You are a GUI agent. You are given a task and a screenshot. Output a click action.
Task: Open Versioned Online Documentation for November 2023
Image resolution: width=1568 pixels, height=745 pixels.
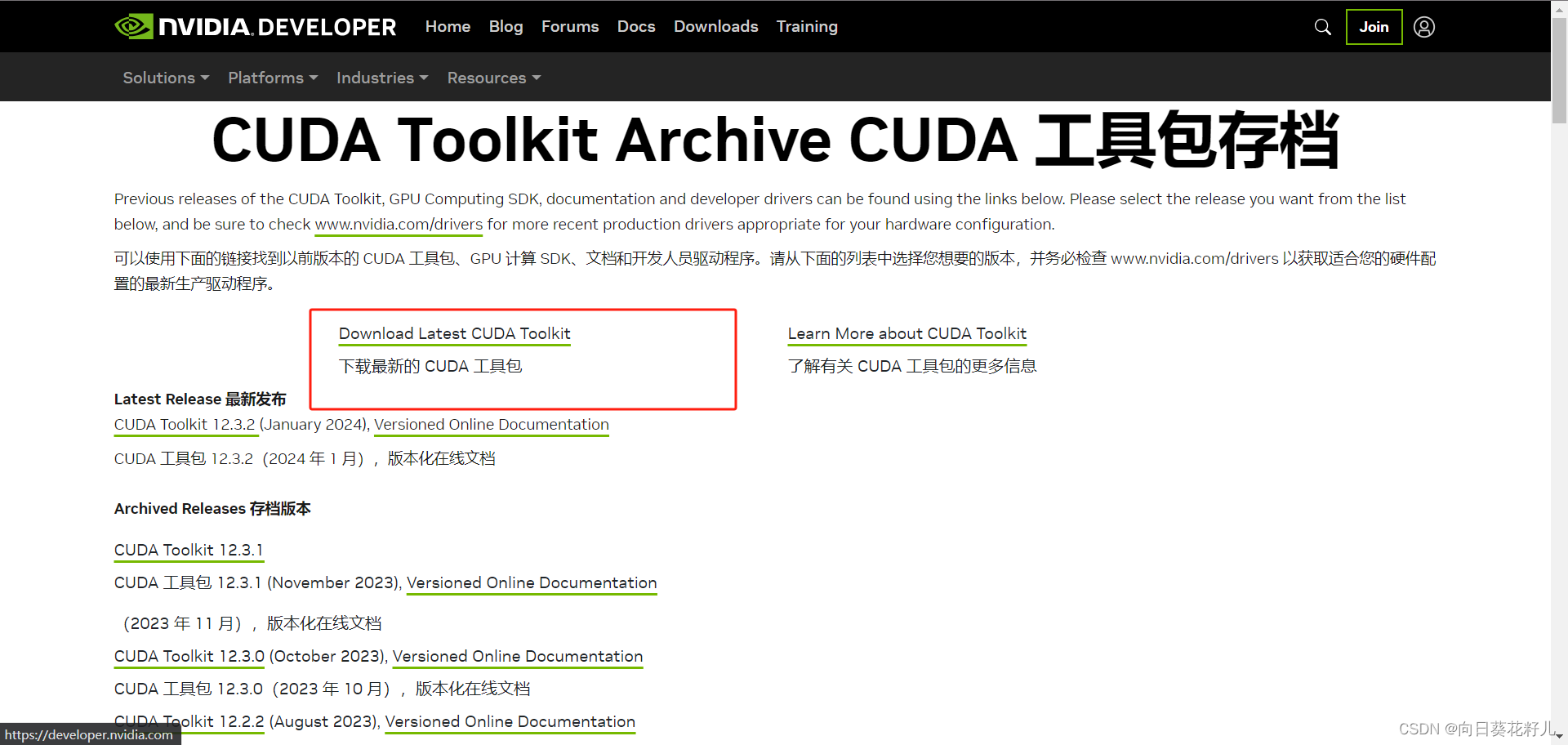point(532,583)
